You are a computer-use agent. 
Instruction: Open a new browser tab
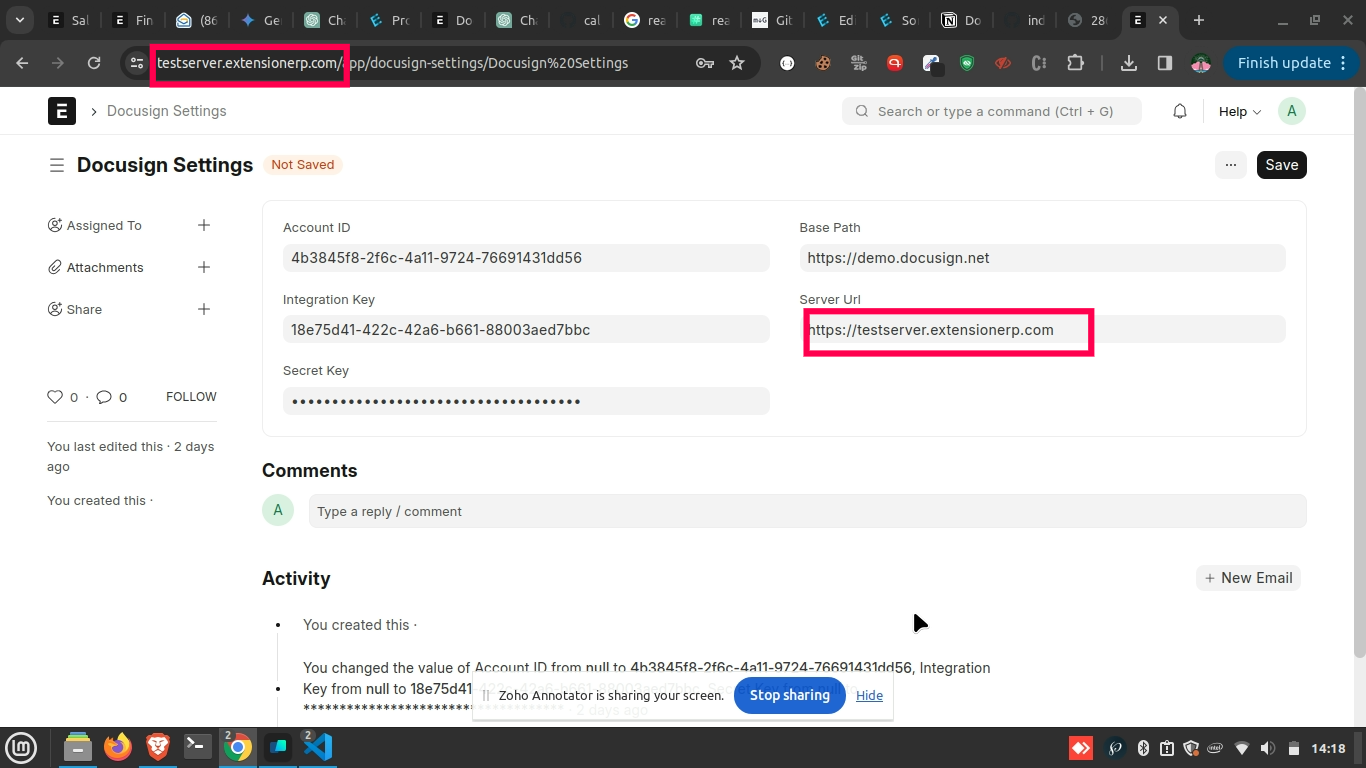pos(1198,20)
